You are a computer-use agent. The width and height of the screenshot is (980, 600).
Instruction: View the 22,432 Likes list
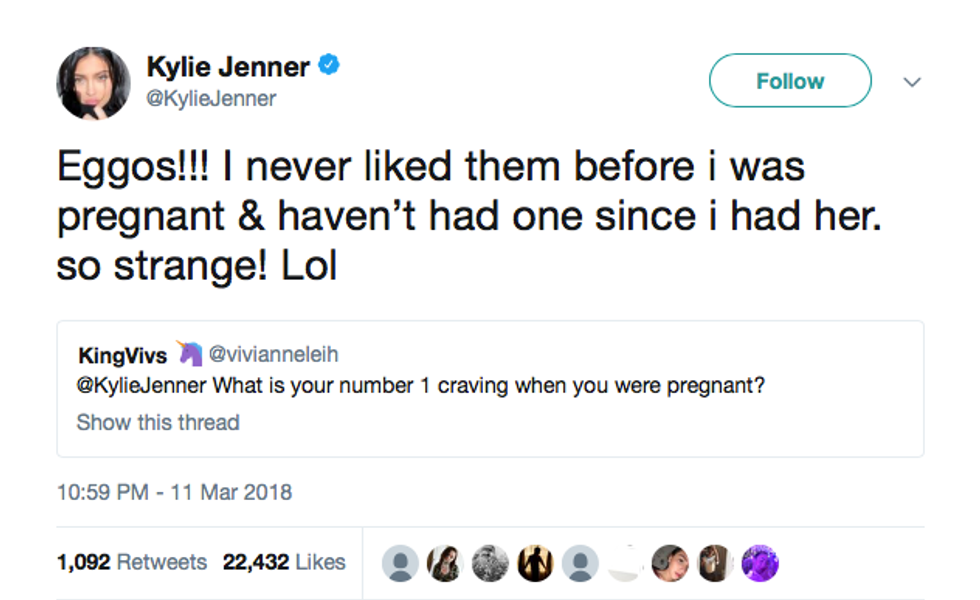[x=284, y=562]
